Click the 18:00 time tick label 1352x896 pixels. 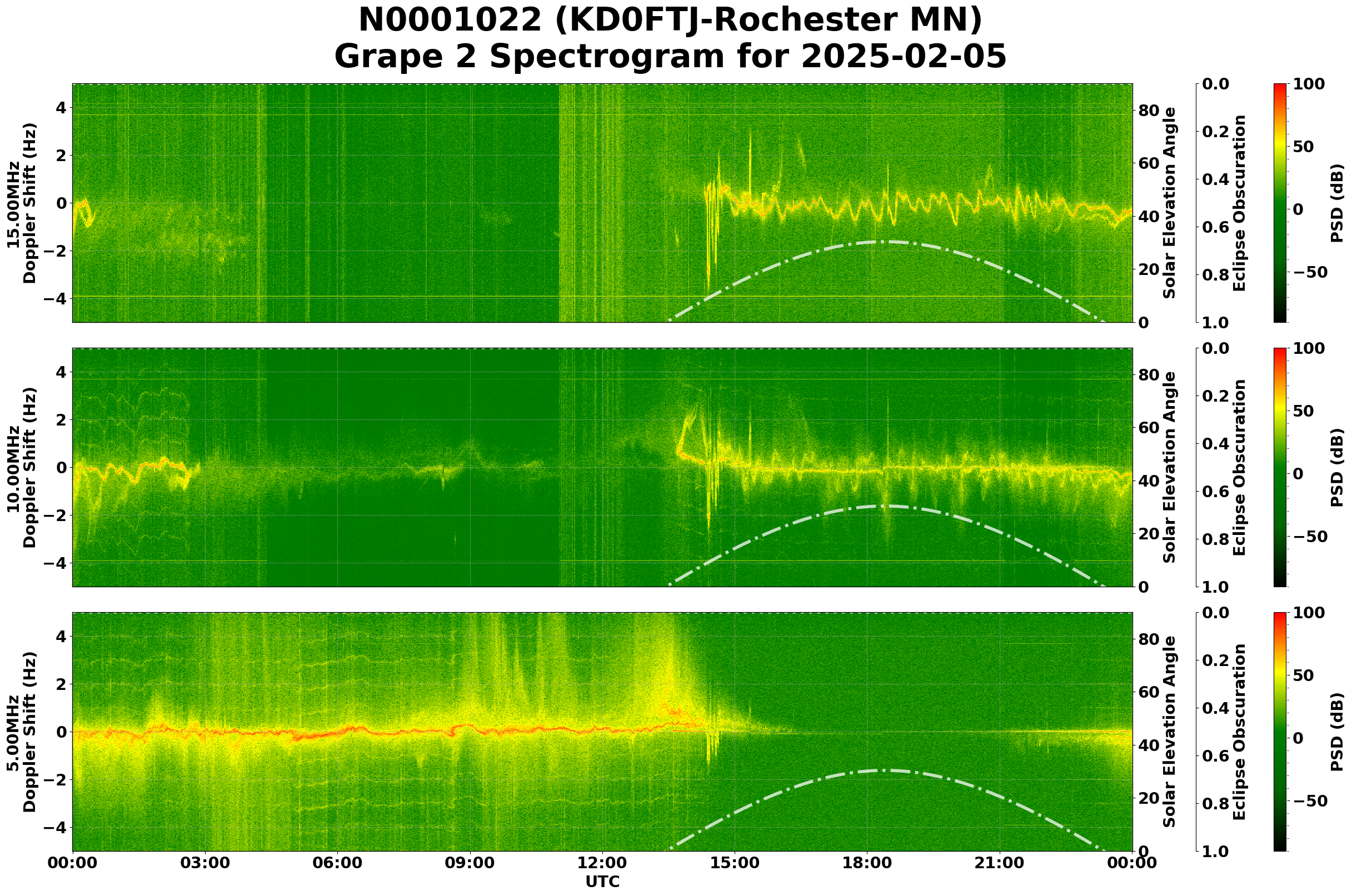(867, 863)
